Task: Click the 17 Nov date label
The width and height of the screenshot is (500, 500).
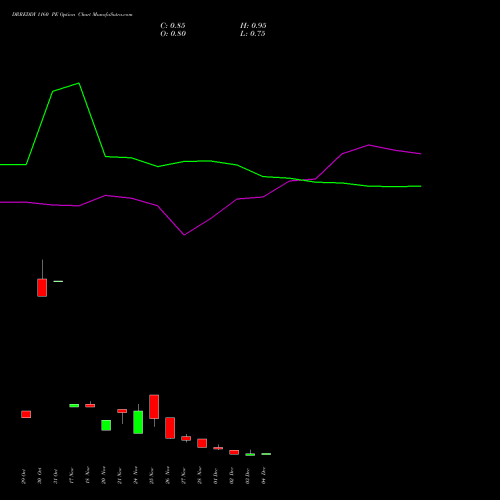Action: 72,476
